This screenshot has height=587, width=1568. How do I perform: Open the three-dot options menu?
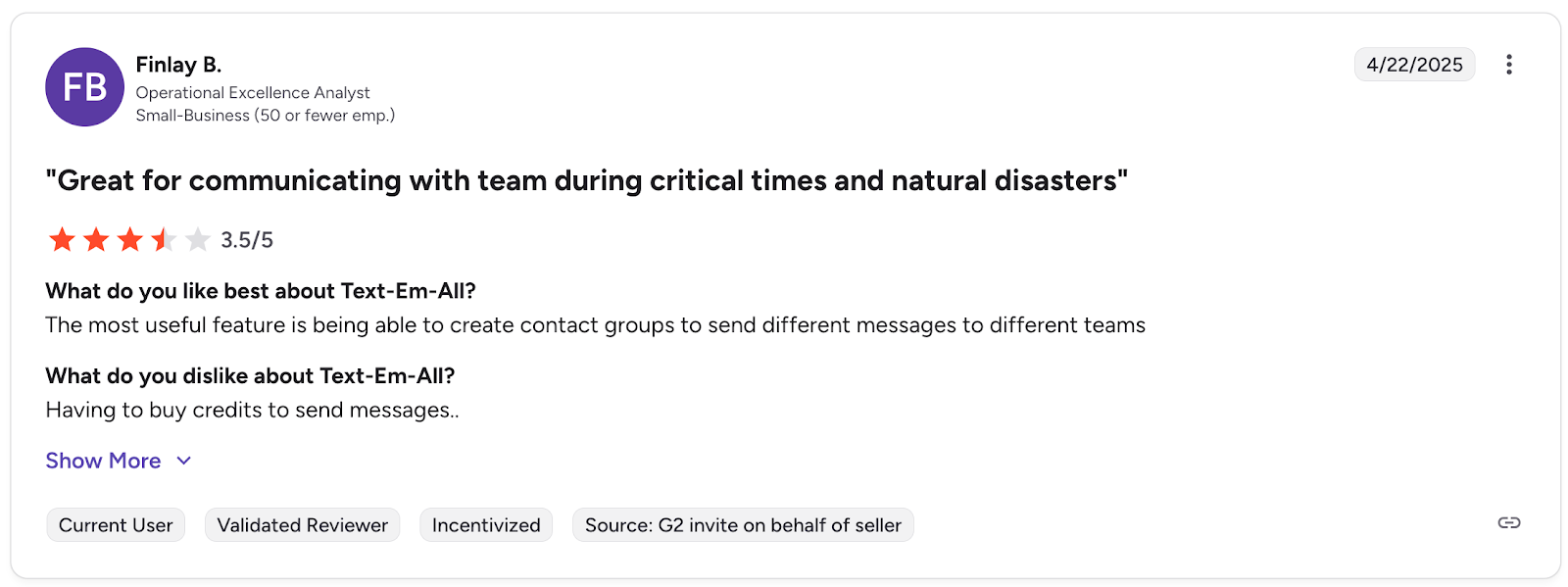point(1508,65)
